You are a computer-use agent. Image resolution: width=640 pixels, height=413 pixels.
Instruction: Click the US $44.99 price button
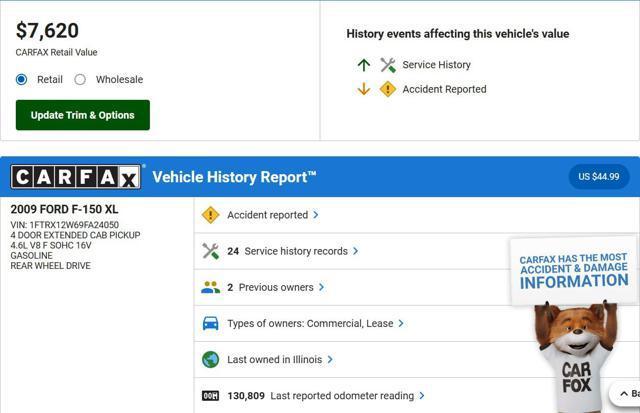point(599,177)
